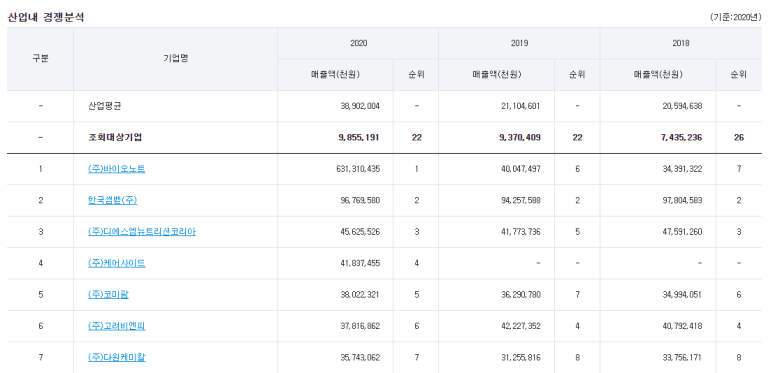Select the value 96,769,580

[x=360, y=201]
